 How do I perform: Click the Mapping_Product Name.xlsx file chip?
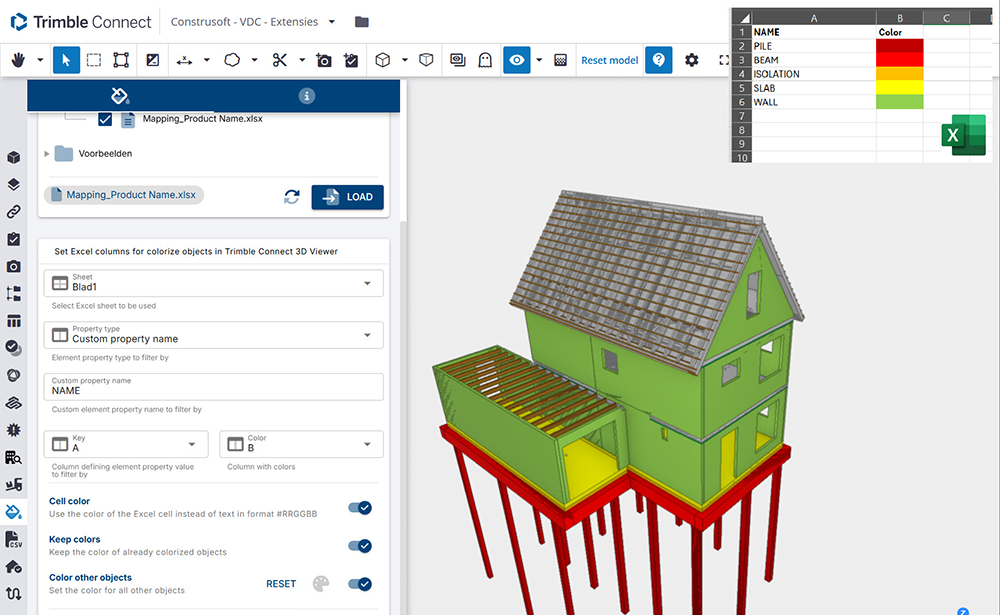click(x=124, y=195)
